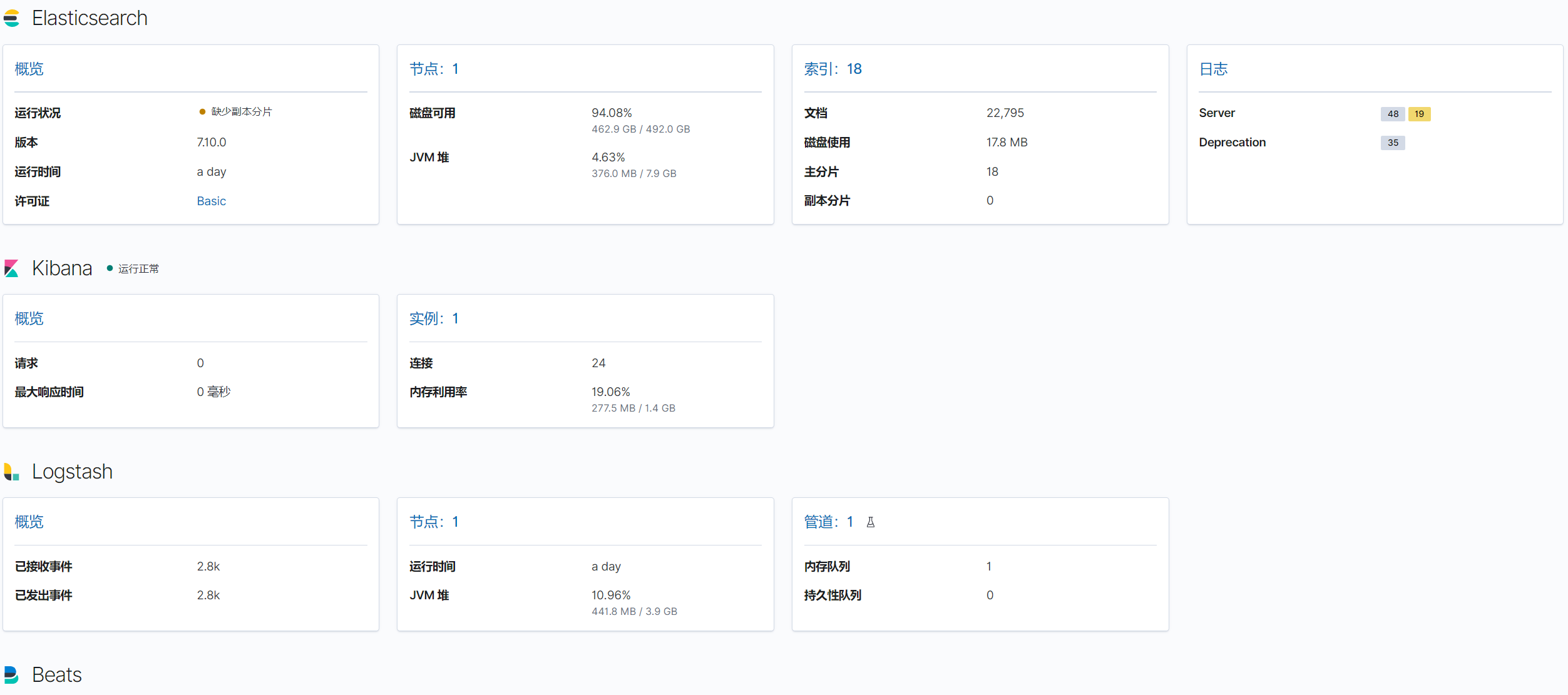Click the 94.08% disk available value
Screen dimensions: 1568x695
tap(612, 113)
